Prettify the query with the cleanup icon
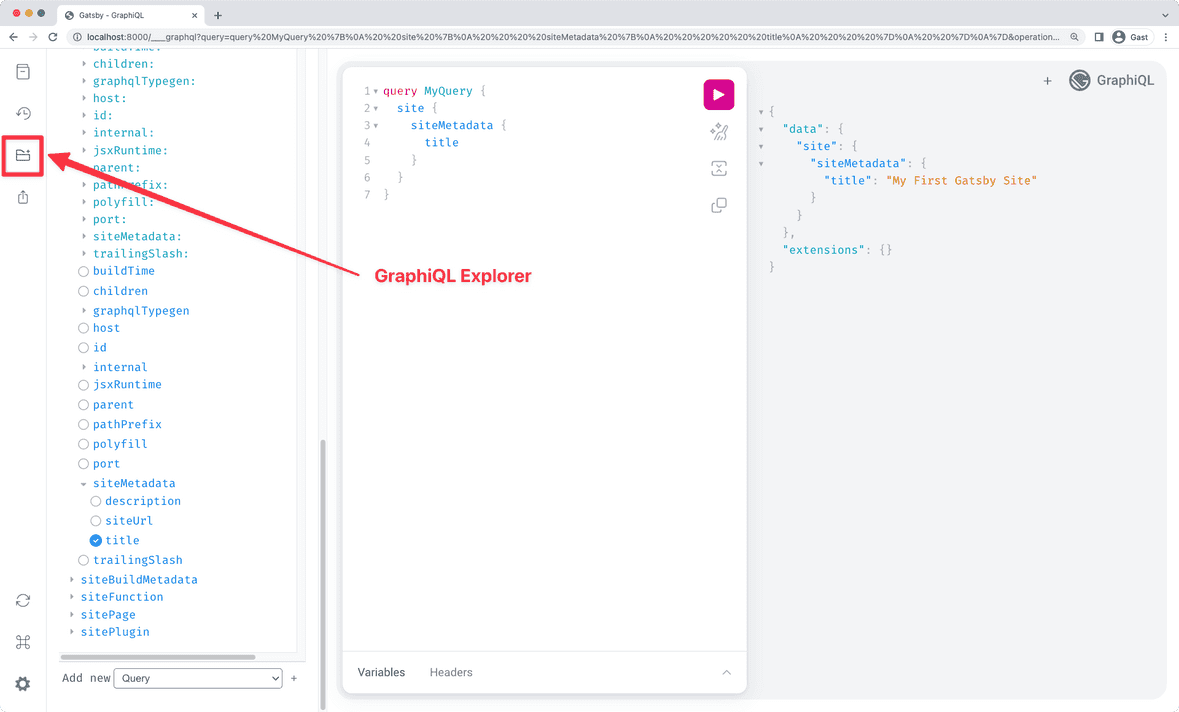Image resolution: width=1179 pixels, height=712 pixels. pos(718,131)
